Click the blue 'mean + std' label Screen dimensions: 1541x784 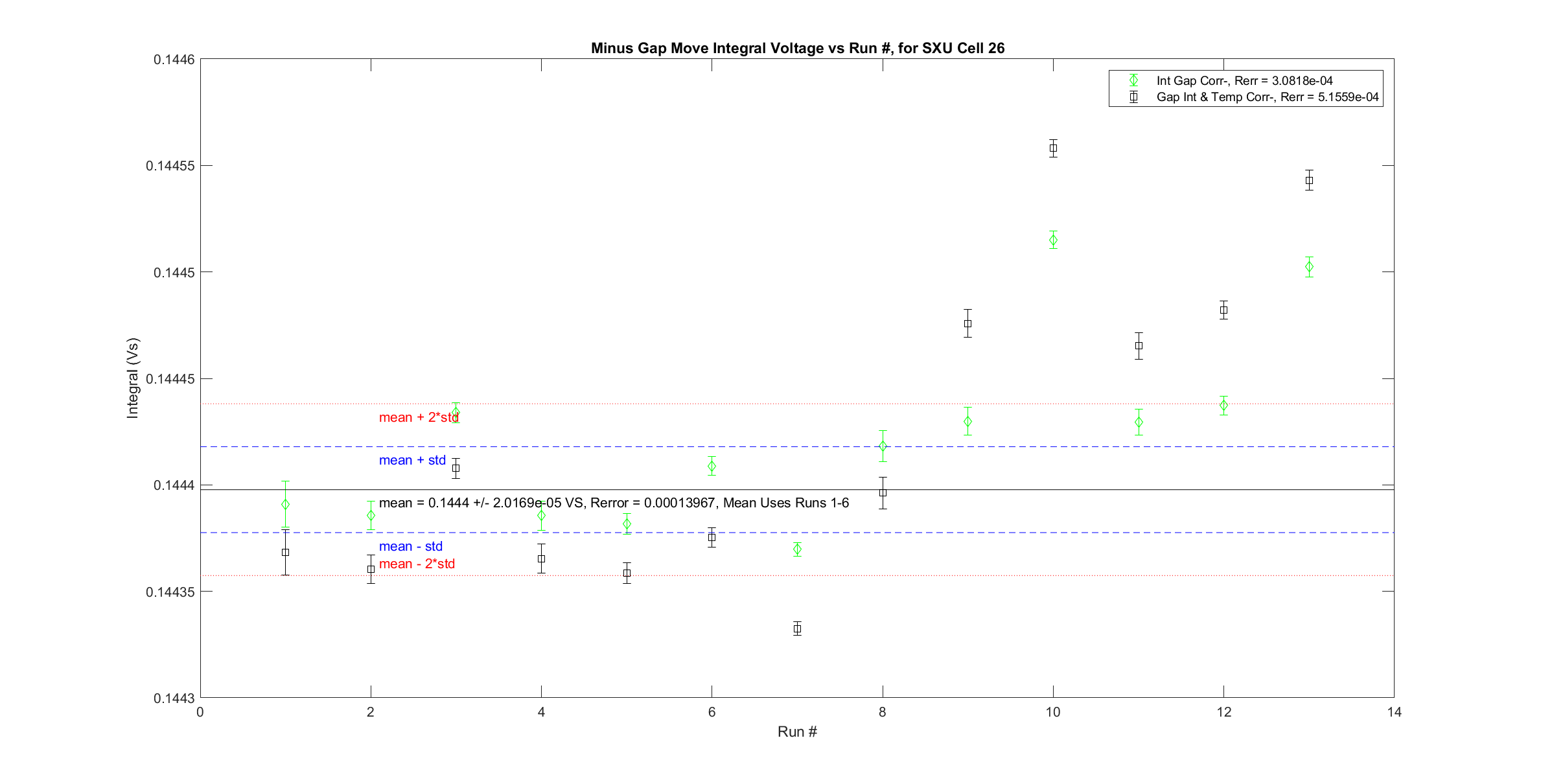[412, 460]
